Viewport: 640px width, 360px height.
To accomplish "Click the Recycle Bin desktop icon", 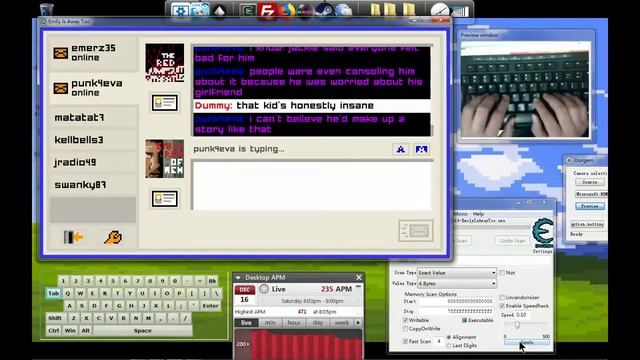I will point(47,9).
